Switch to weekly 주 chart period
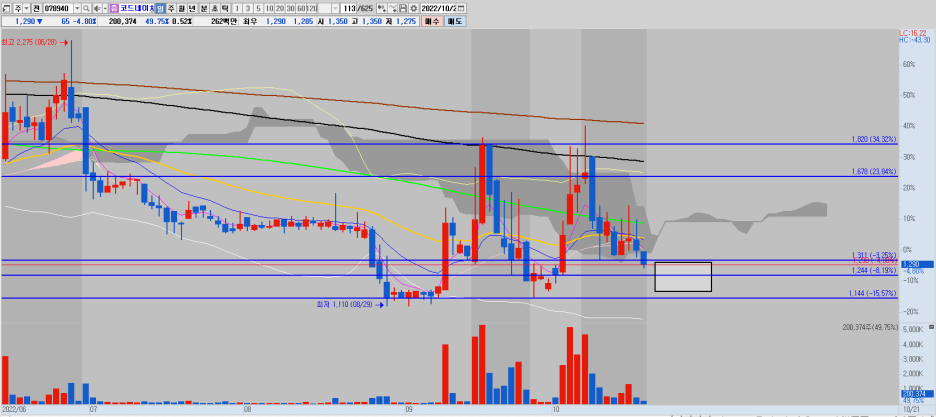This screenshot has height=417, width=936. coord(171,8)
